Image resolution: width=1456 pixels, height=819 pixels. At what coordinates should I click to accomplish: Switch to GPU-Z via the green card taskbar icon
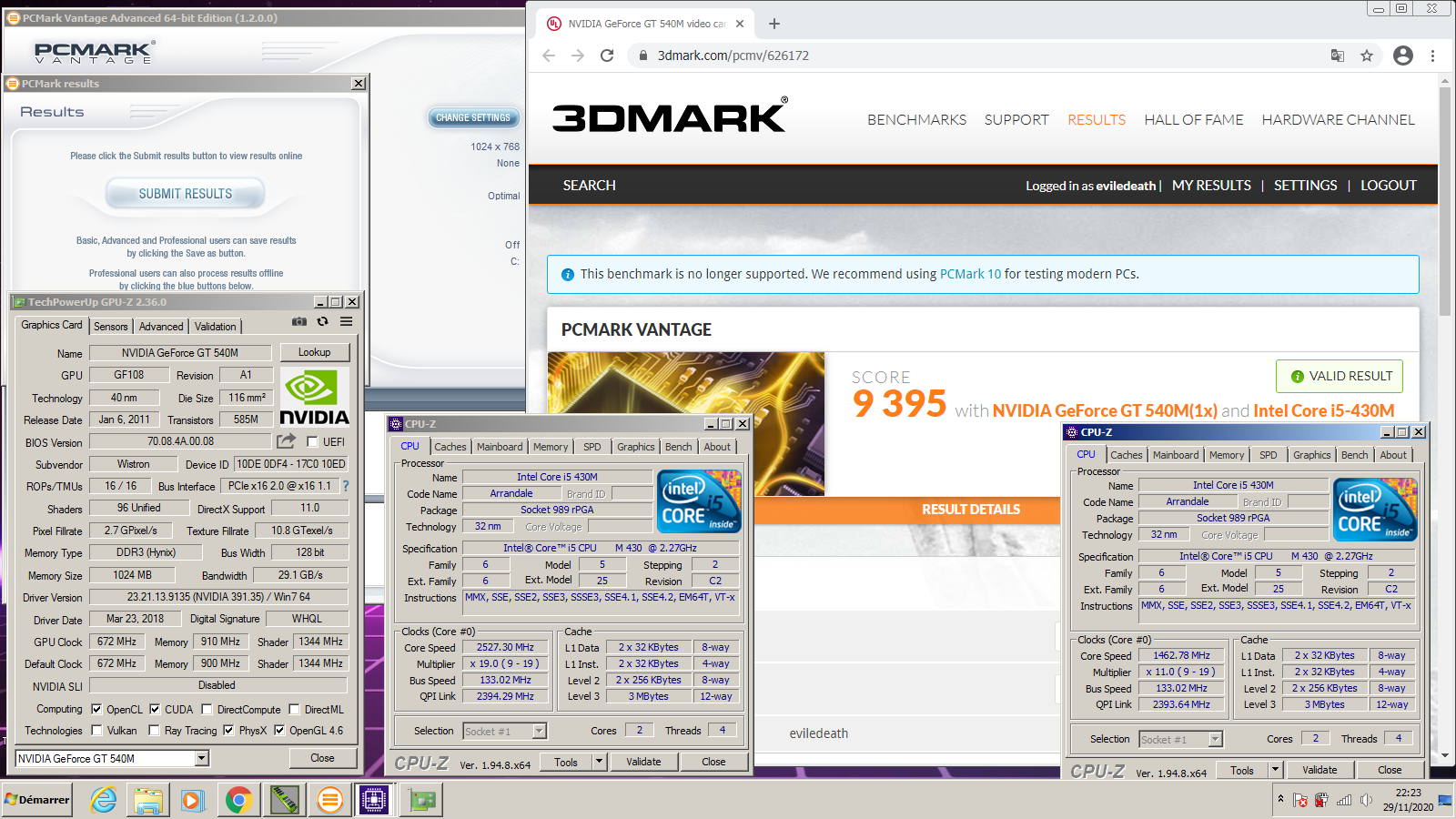point(421,800)
